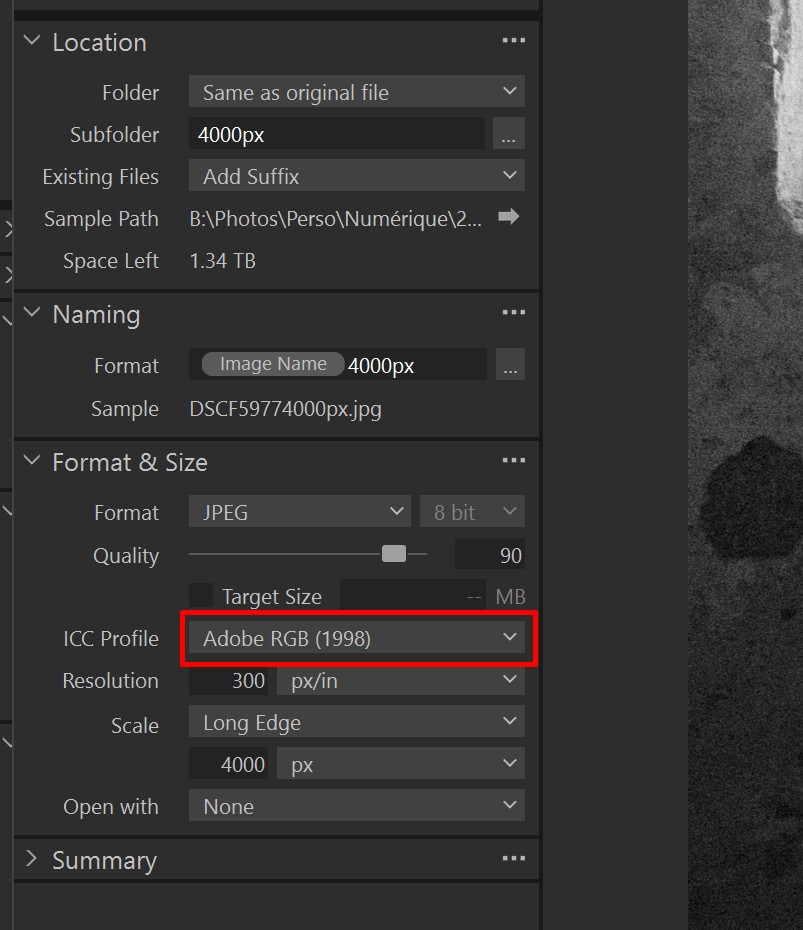
Task: Open the 8 bit depth dropdown
Action: click(472, 511)
